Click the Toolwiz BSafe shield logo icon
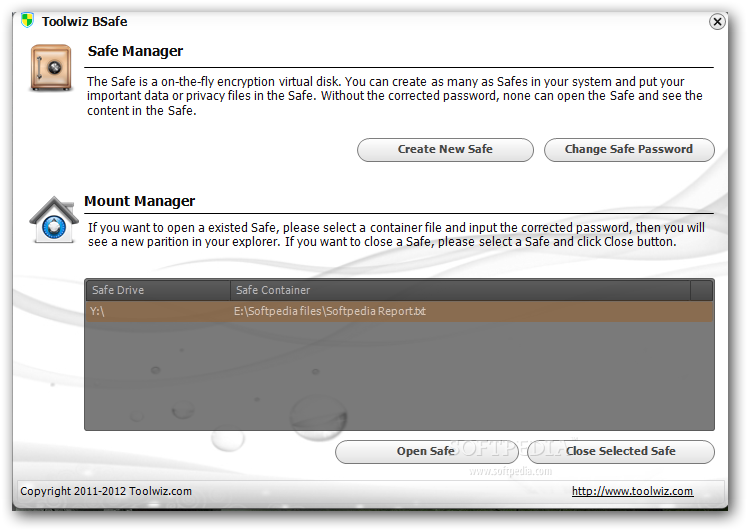748x531 pixels. [x=27, y=21]
